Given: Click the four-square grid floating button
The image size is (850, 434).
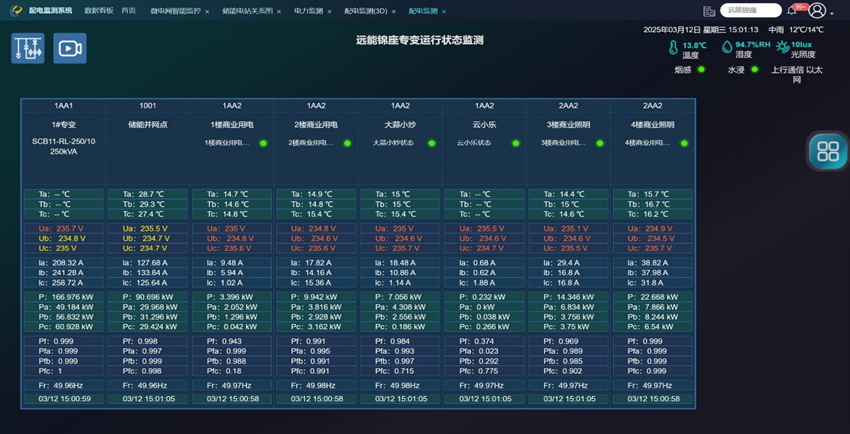Looking at the screenshot, I should coord(827,151).
